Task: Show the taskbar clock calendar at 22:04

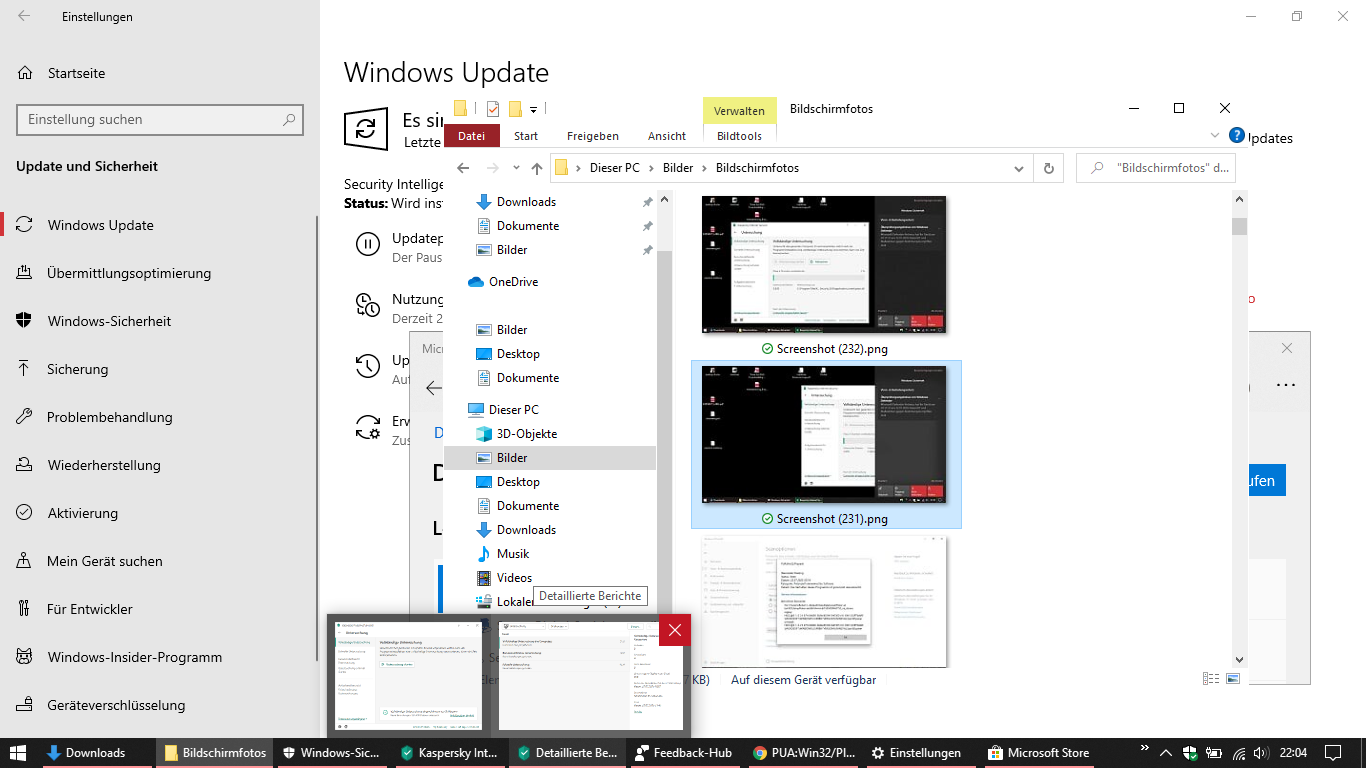Action: click(x=1294, y=753)
